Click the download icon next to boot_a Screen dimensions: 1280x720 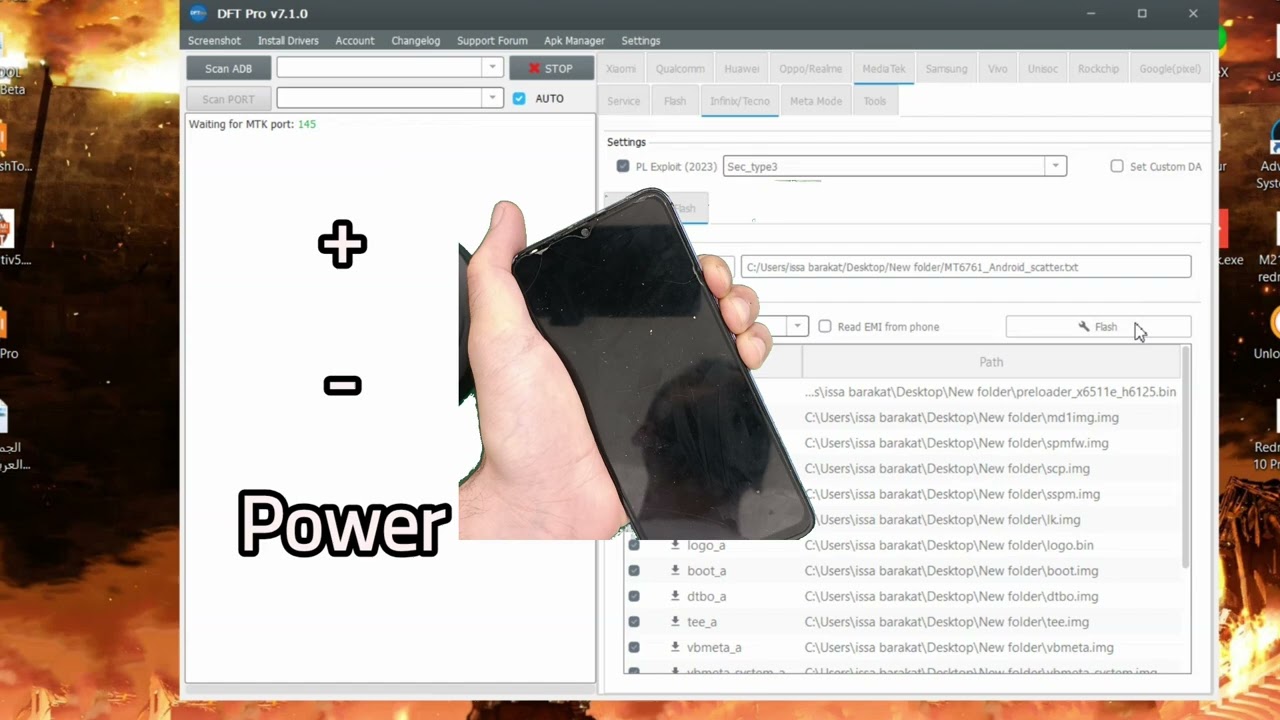[675, 571]
